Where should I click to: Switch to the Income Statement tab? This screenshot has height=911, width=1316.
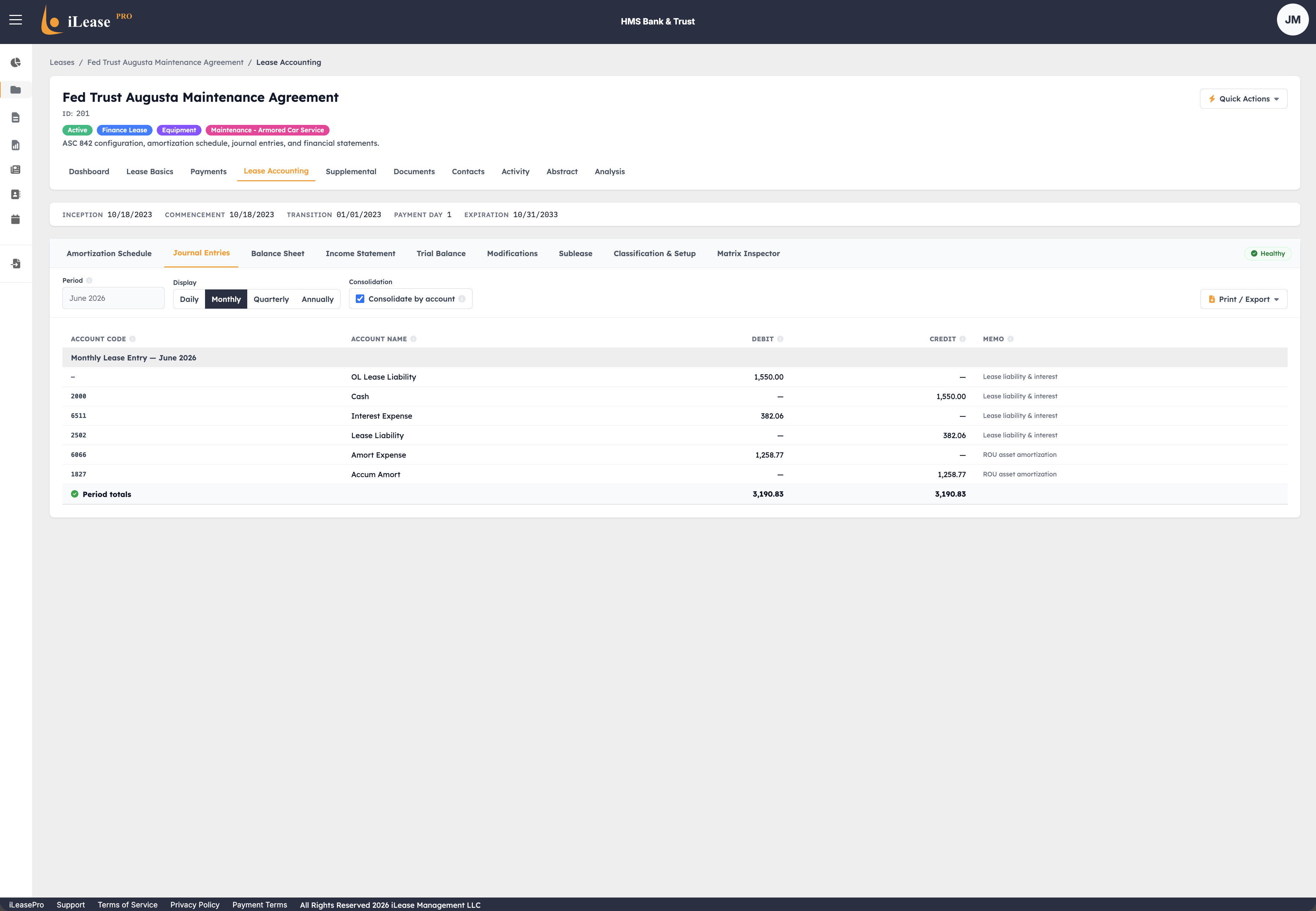pos(360,254)
